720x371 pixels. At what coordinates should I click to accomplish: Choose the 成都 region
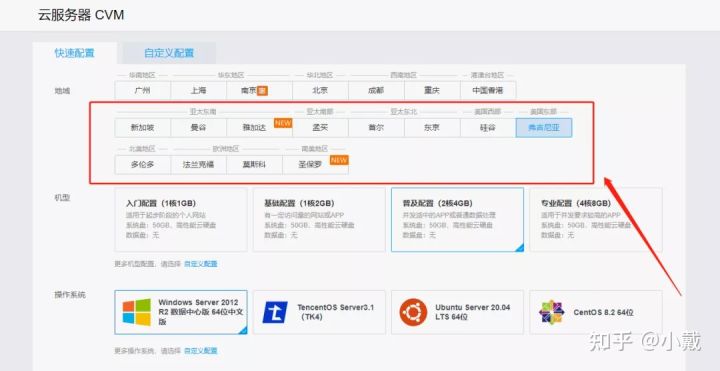(x=376, y=90)
